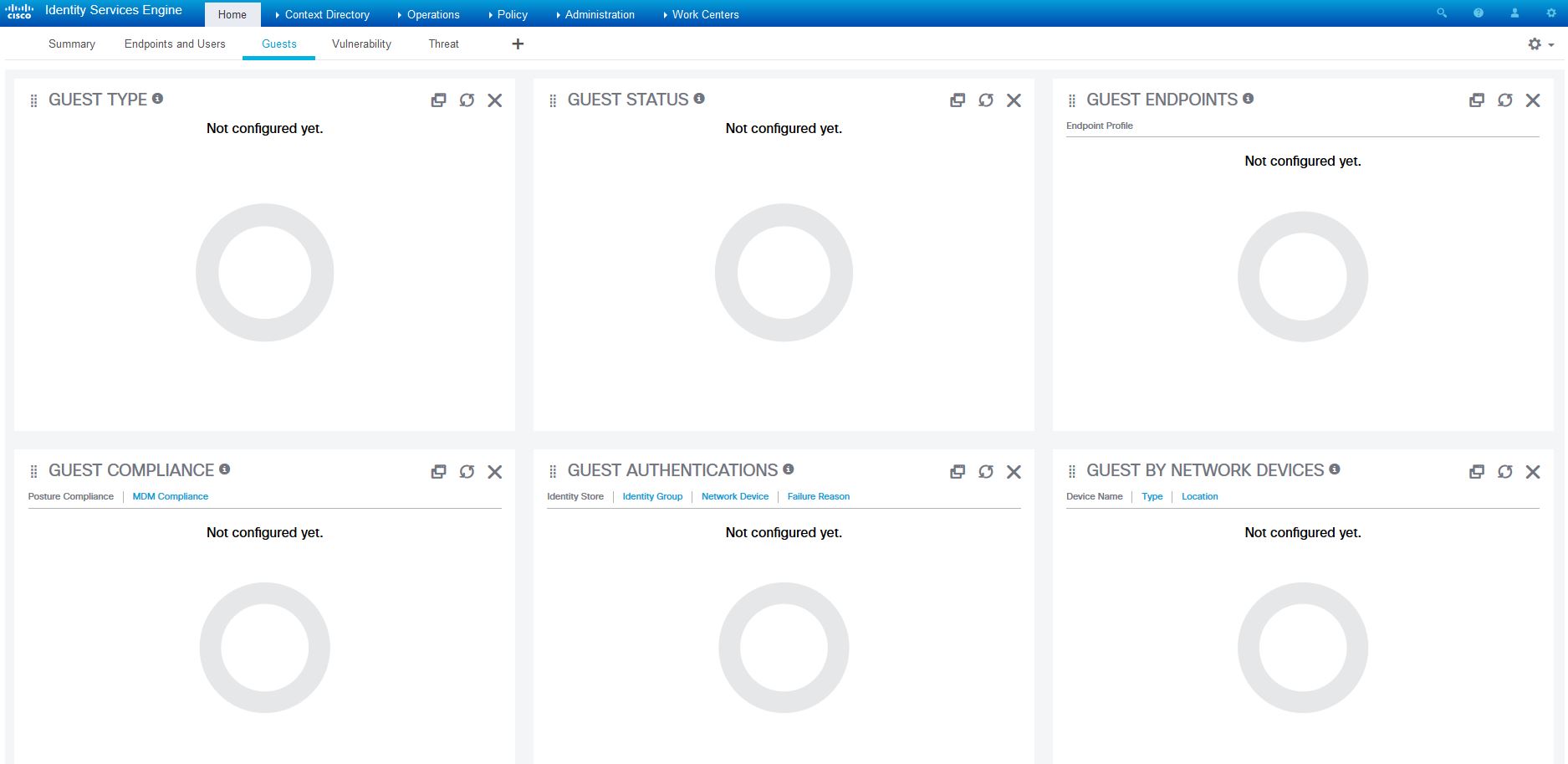Click the Cisco logo
Viewport: 1568px width, 764px height.
click(19, 12)
